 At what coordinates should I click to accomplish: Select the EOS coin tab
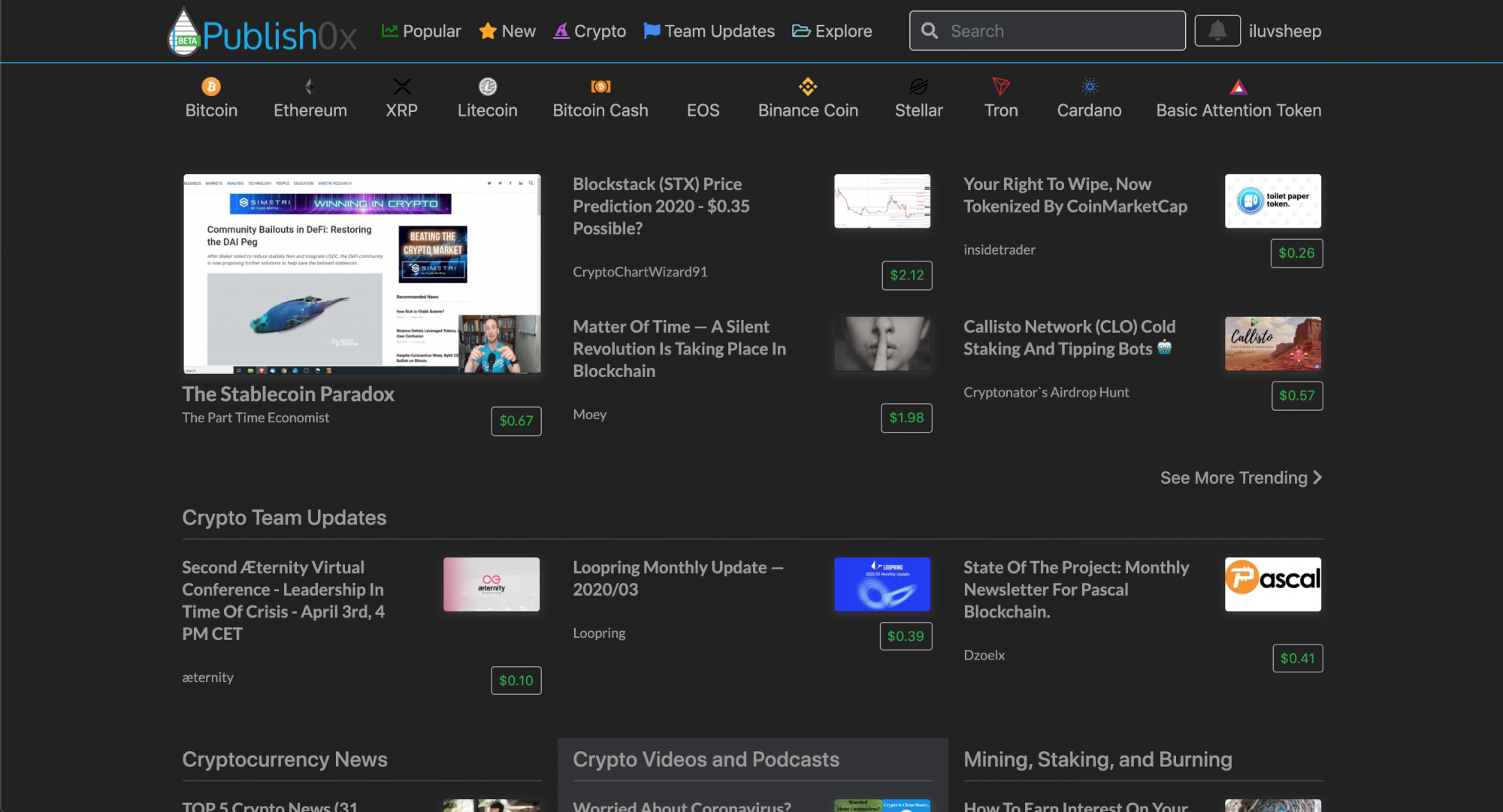point(703,110)
